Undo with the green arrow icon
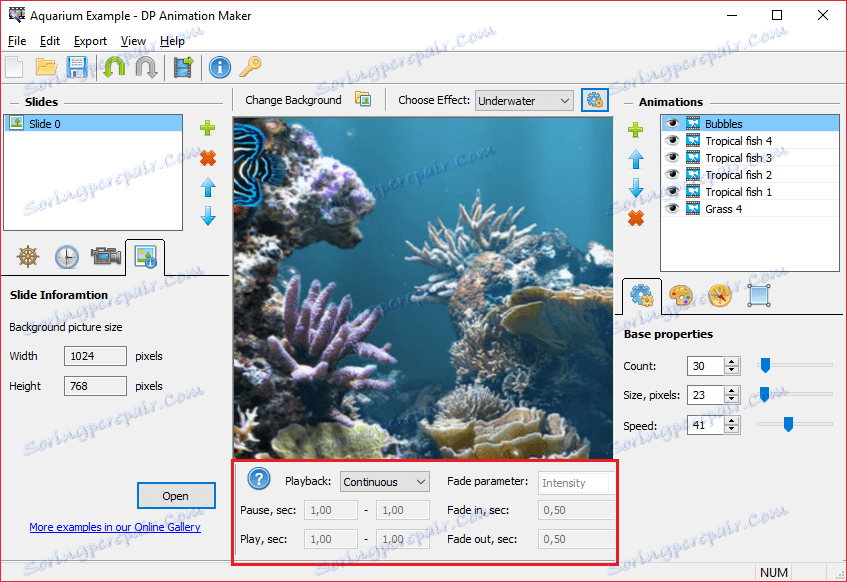 click(x=114, y=68)
